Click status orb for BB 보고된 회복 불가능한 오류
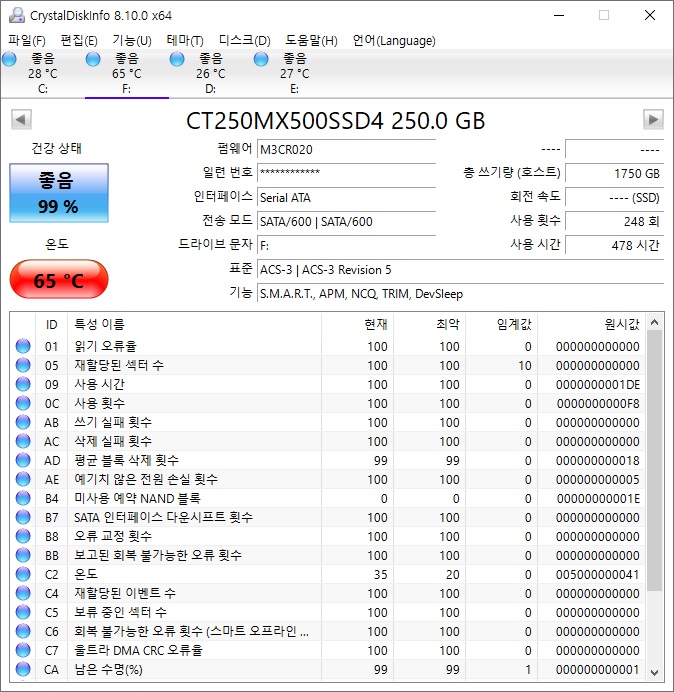This screenshot has width=674, height=692. pos(23,555)
